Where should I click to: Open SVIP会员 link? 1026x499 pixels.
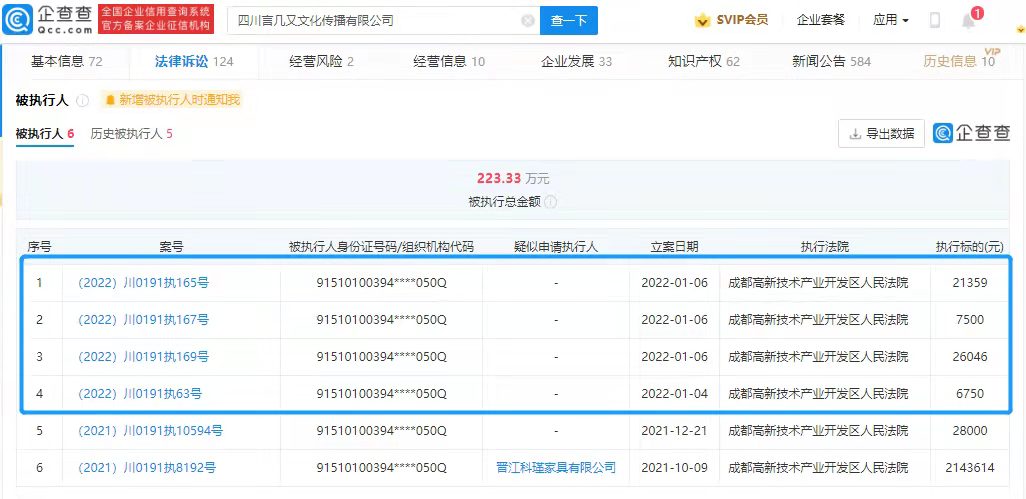pyautogui.click(x=741, y=20)
